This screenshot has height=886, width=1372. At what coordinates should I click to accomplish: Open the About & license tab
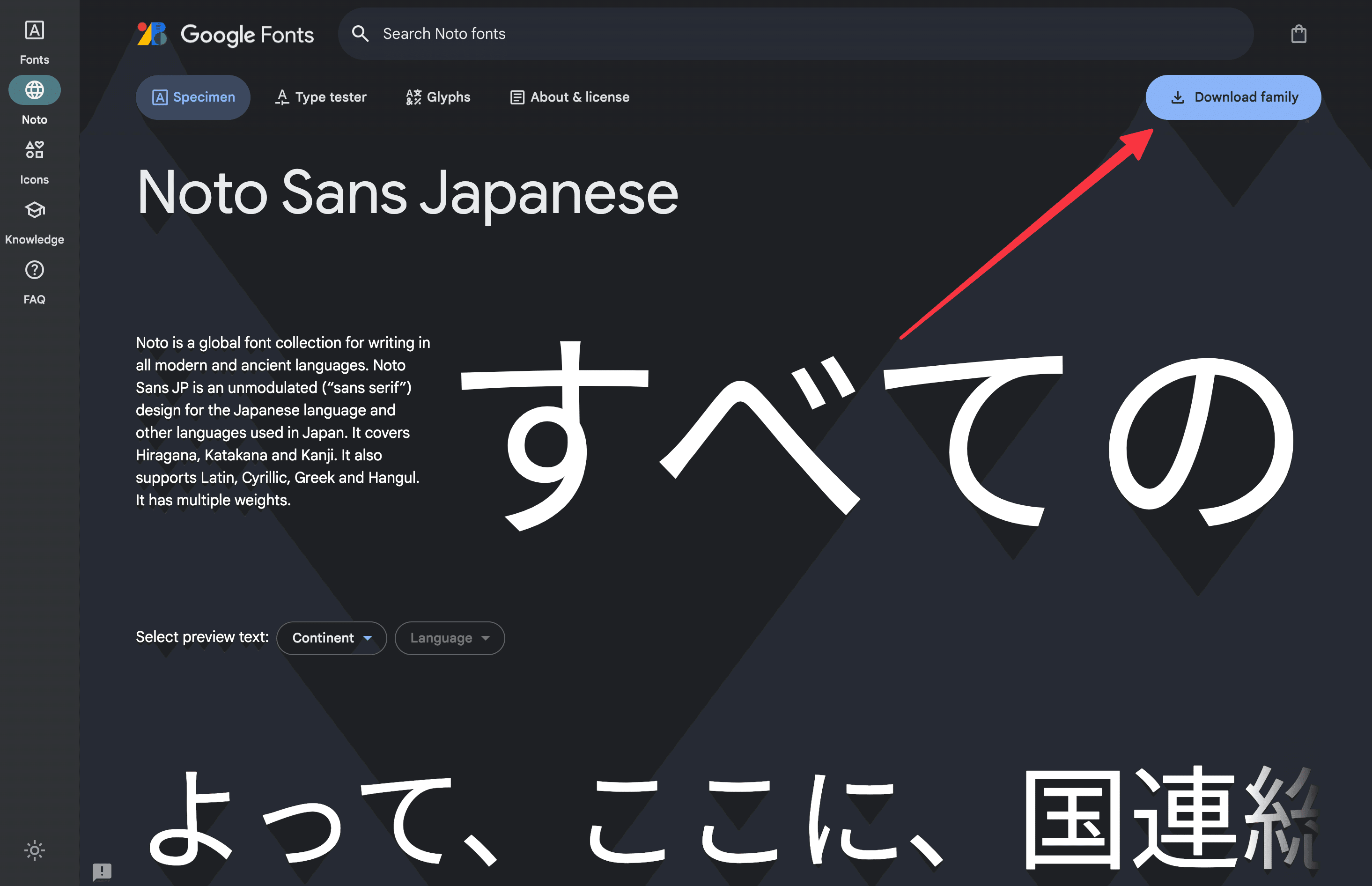[x=569, y=97]
